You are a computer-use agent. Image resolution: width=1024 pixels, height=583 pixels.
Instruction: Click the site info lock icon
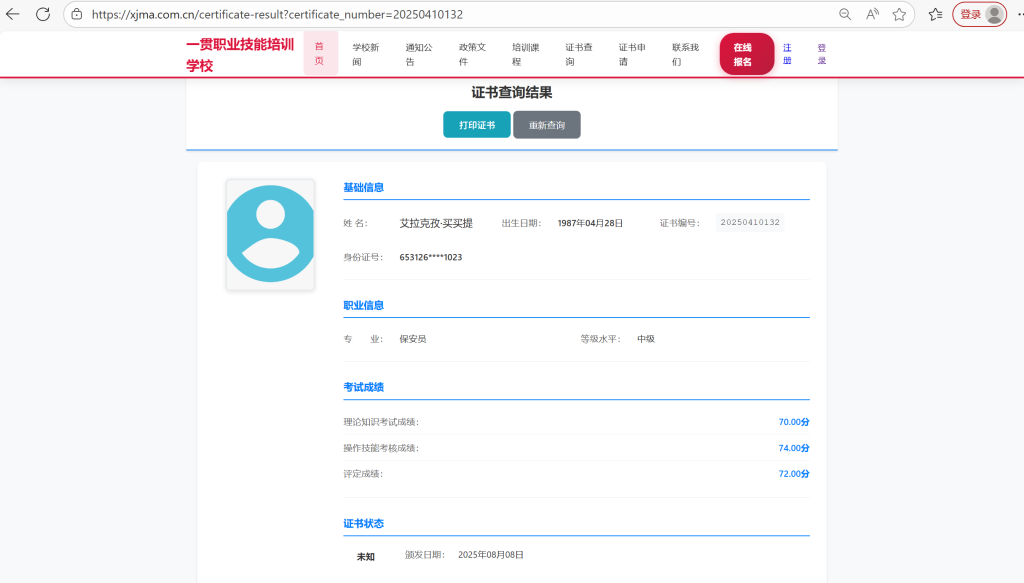coord(76,15)
